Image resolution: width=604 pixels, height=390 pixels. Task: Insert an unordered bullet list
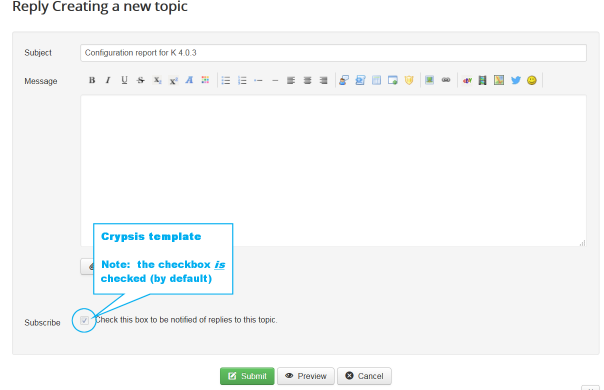tap(226, 80)
